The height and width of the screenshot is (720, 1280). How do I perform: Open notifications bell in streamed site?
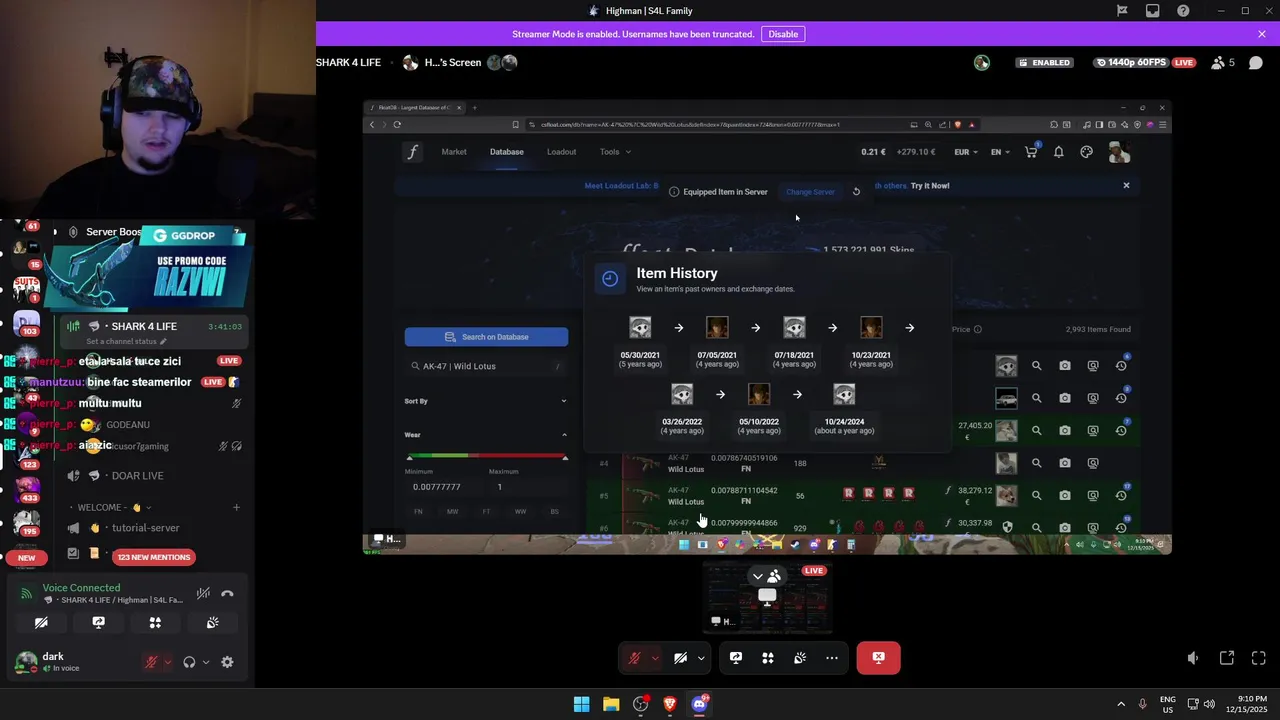pos(1058,152)
